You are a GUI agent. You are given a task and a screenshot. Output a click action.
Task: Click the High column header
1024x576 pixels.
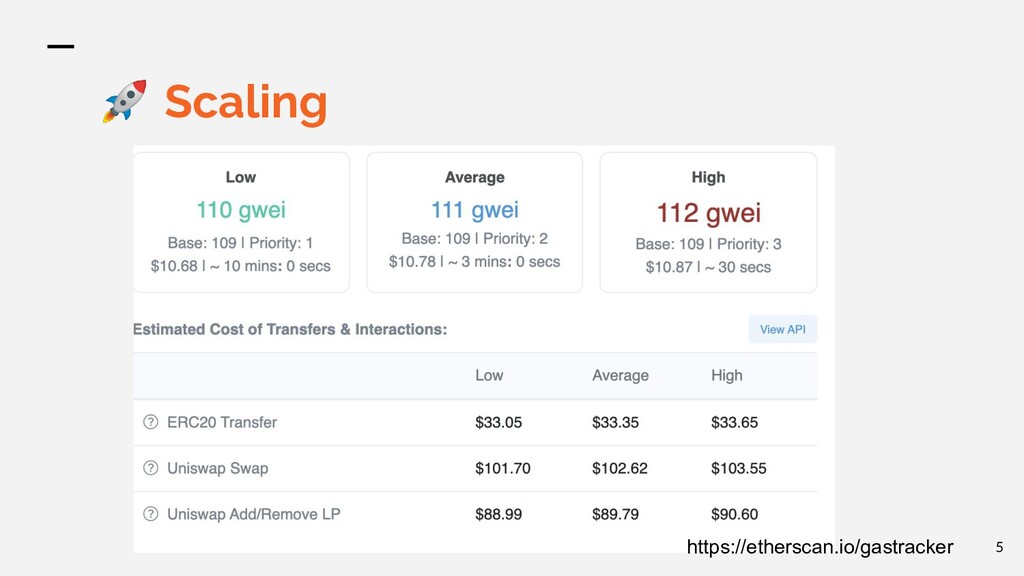(x=727, y=375)
